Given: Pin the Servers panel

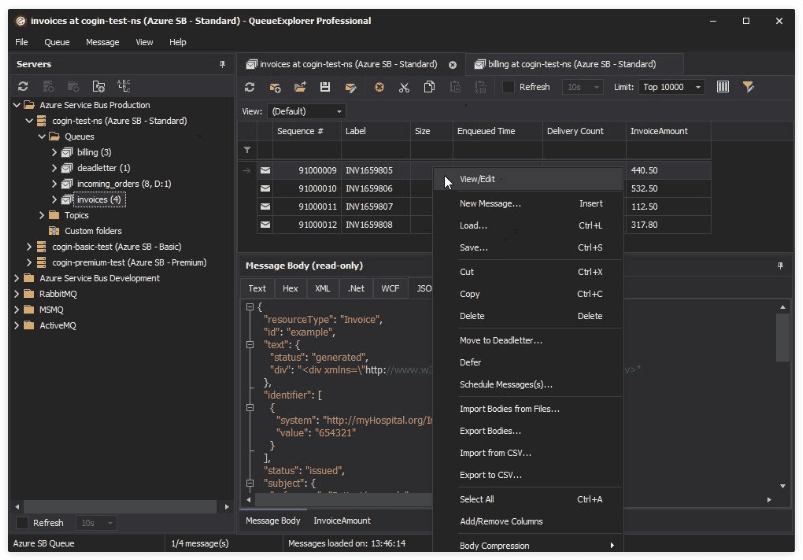Looking at the screenshot, I should [222, 64].
